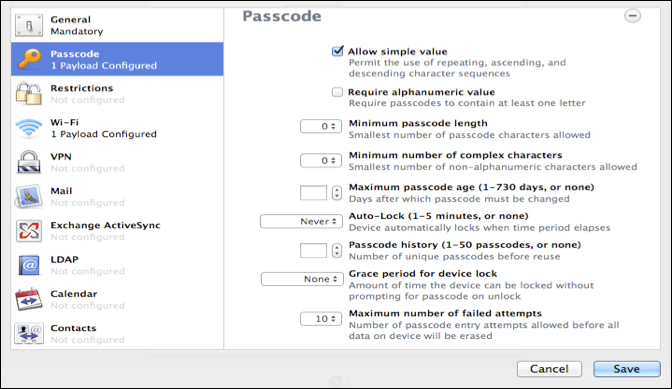Open the Calendar payload icon
This screenshot has width=672, height=389.
click(29, 299)
